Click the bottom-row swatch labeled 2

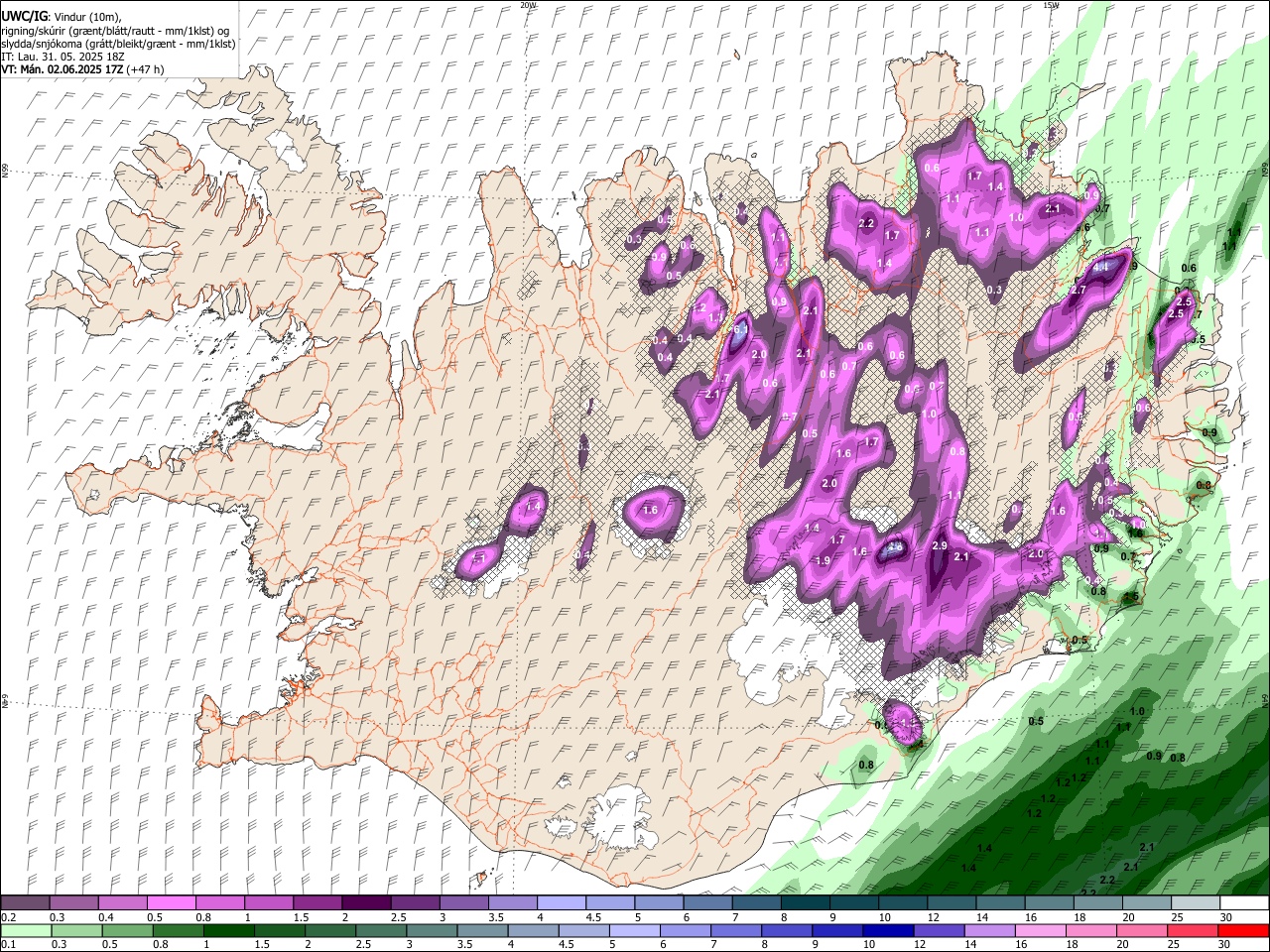pos(330,930)
